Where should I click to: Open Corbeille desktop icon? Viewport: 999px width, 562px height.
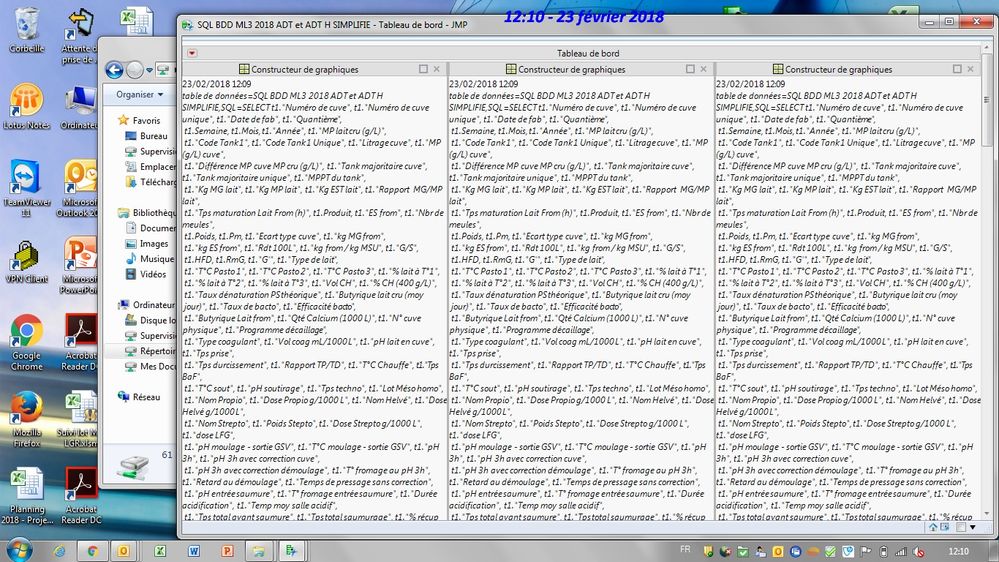(27, 30)
